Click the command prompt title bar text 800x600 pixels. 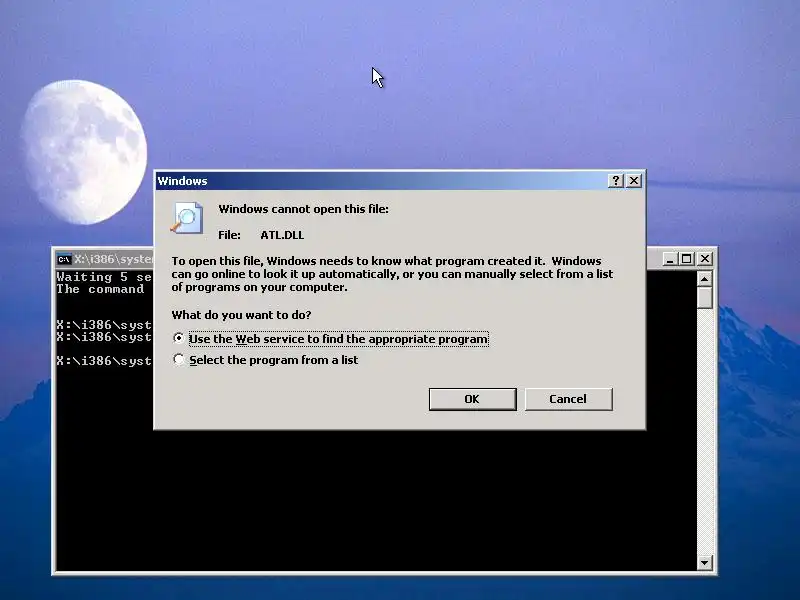(x=113, y=259)
